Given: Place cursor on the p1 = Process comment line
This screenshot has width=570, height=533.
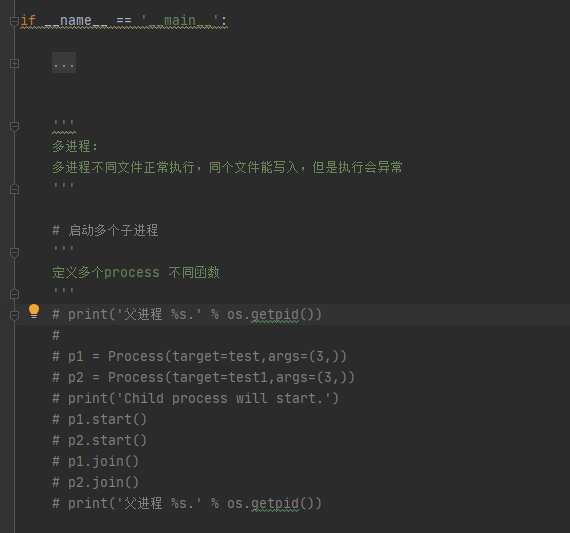Looking at the screenshot, I should pyautogui.click(x=200, y=356).
